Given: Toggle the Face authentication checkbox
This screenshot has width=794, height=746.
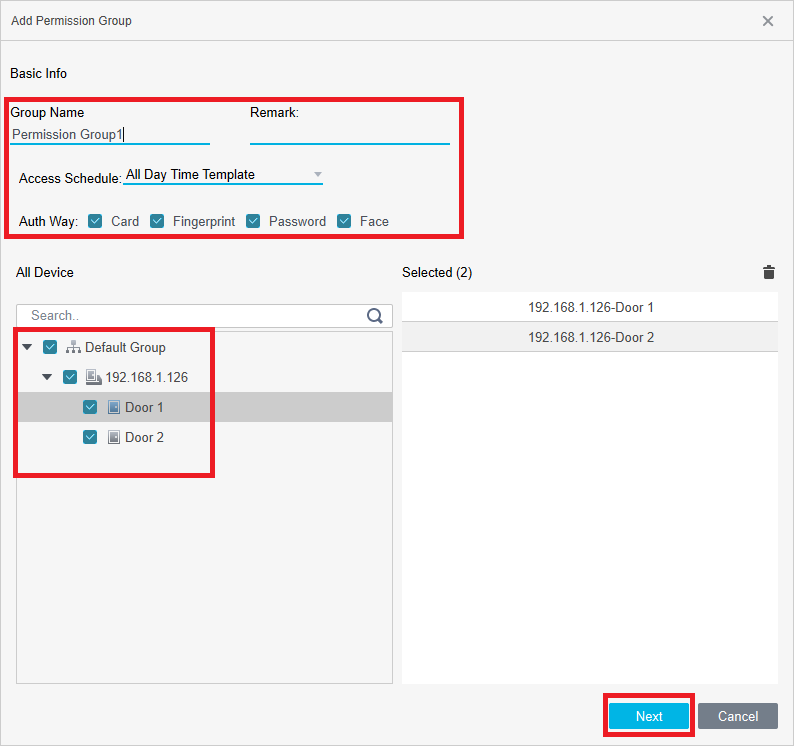Looking at the screenshot, I should [344, 221].
